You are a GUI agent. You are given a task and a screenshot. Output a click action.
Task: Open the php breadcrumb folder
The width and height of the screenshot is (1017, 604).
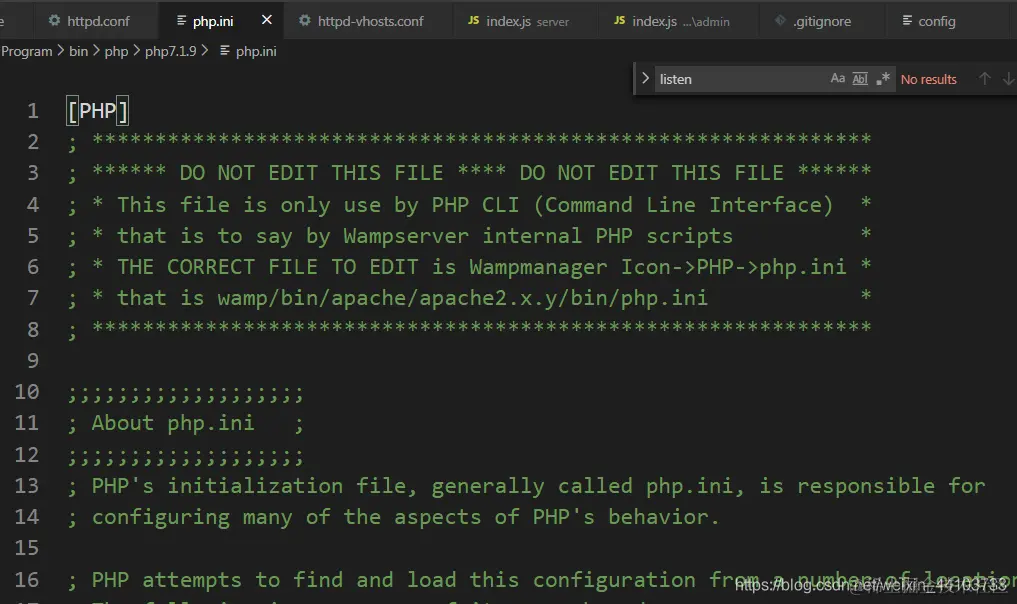coord(116,51)
